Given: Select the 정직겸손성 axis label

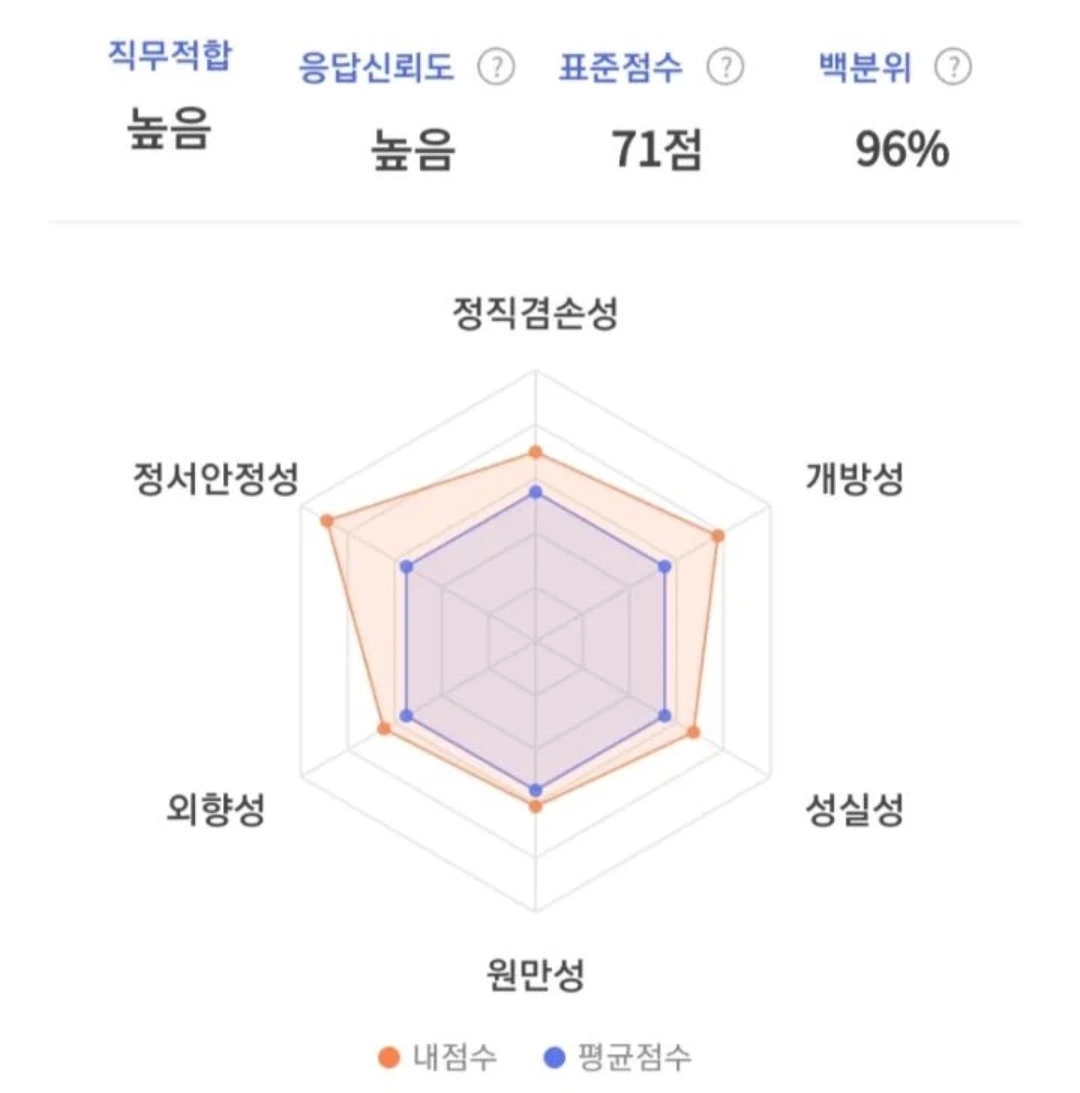Looking at the screenshot, I should 535,314.
